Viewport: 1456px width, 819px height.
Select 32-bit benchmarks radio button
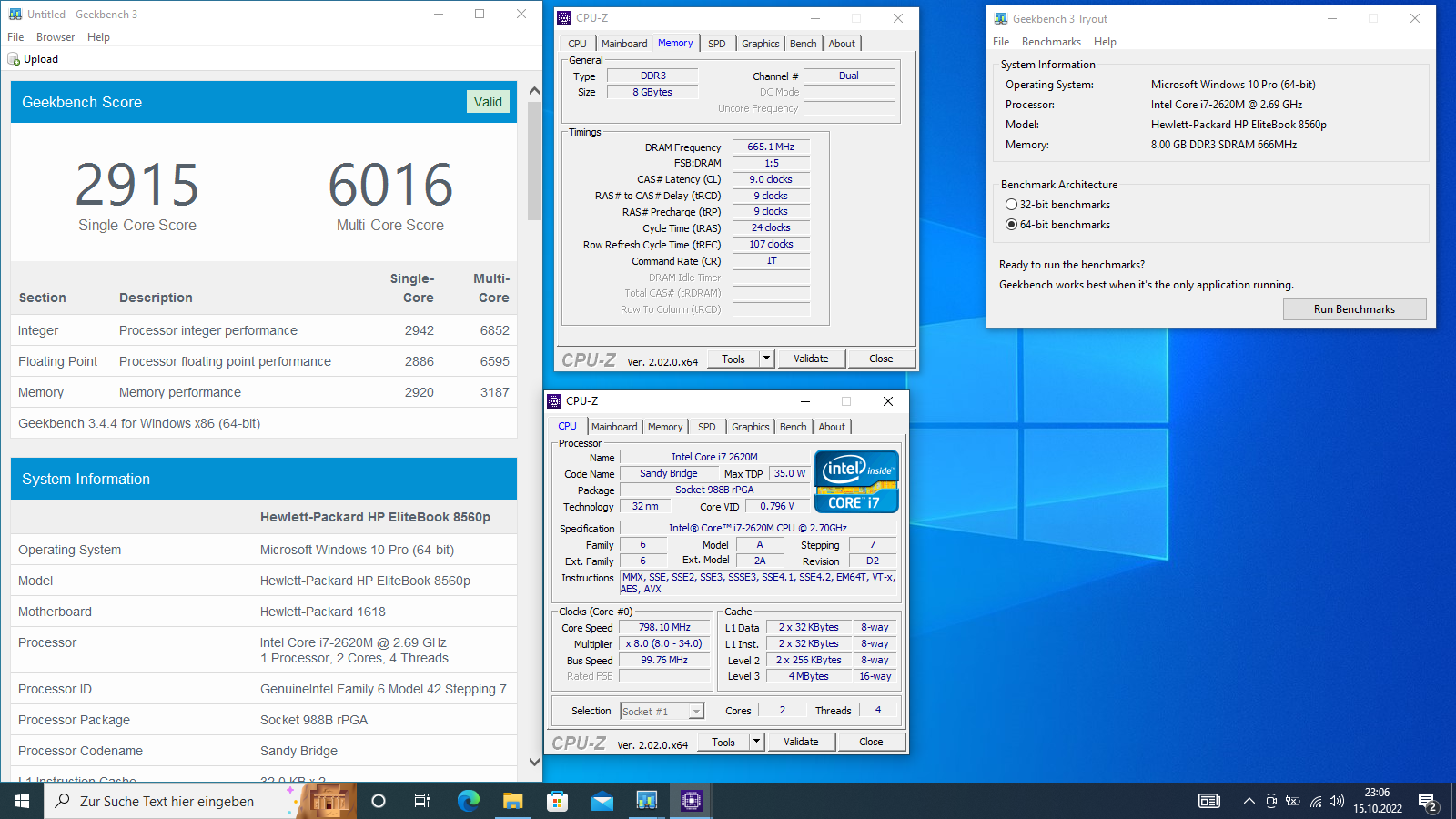point(1011,205)
